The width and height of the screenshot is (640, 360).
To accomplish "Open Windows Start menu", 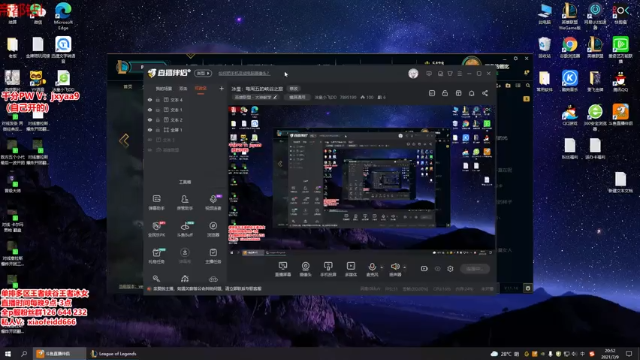I will [x=8, y=353].
